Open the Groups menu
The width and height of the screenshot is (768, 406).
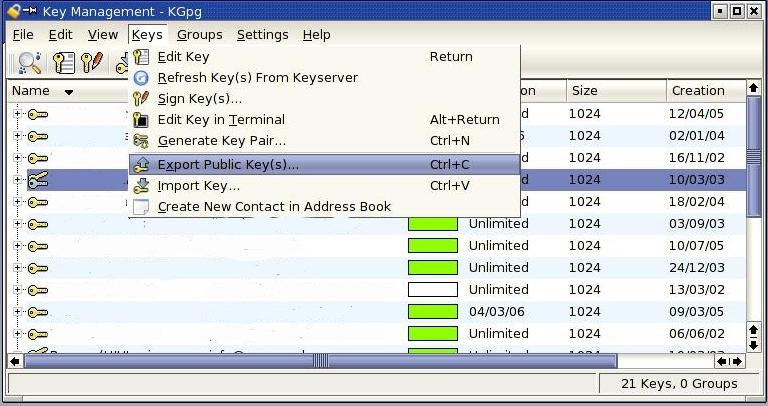199,35
